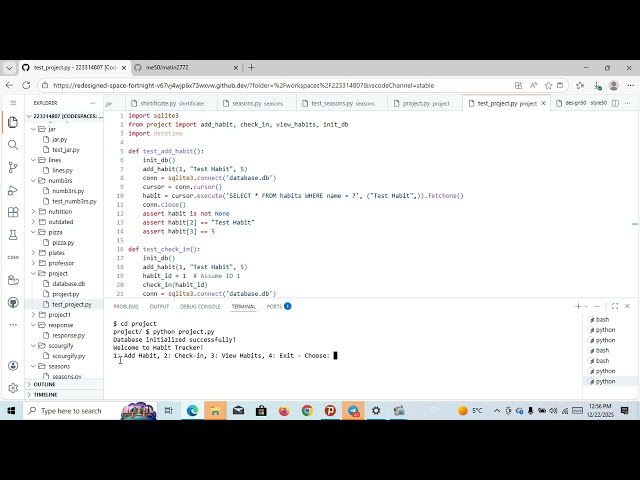Screen dimensions: 640x480
Task: Open numb3rs.py in the explorer
Action: [68, 191]
